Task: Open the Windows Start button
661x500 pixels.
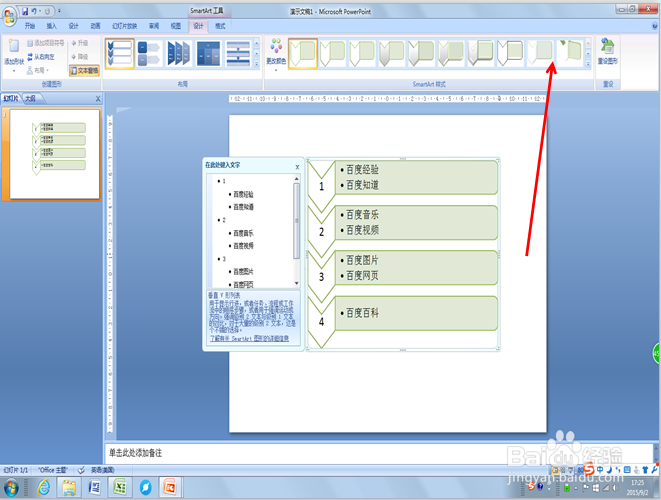Action: click(11, 488)
